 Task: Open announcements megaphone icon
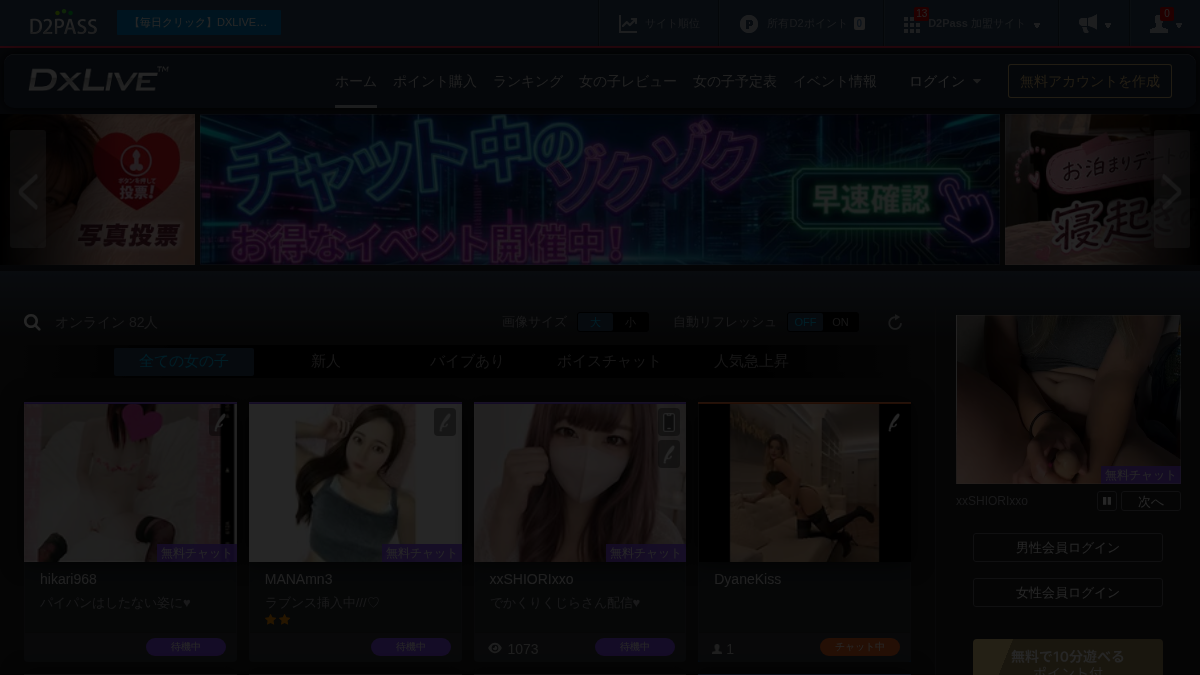1088,23
